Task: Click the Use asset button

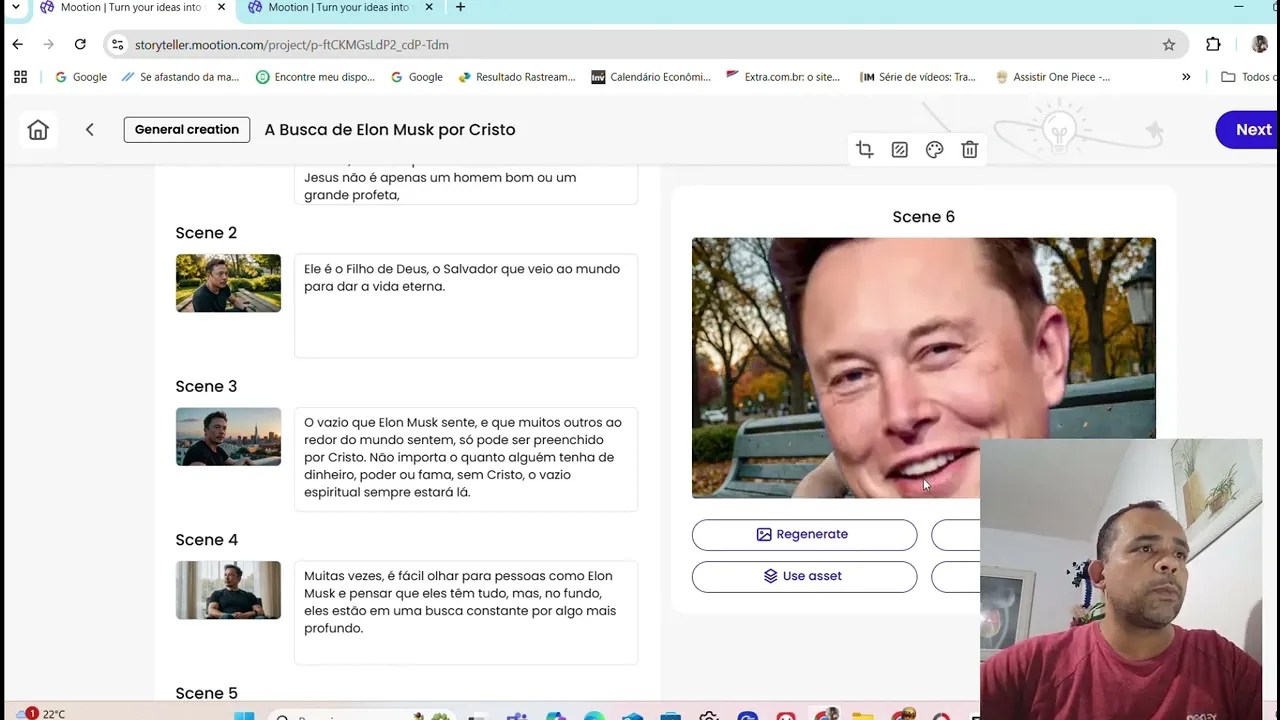Action: pos(804,577)
